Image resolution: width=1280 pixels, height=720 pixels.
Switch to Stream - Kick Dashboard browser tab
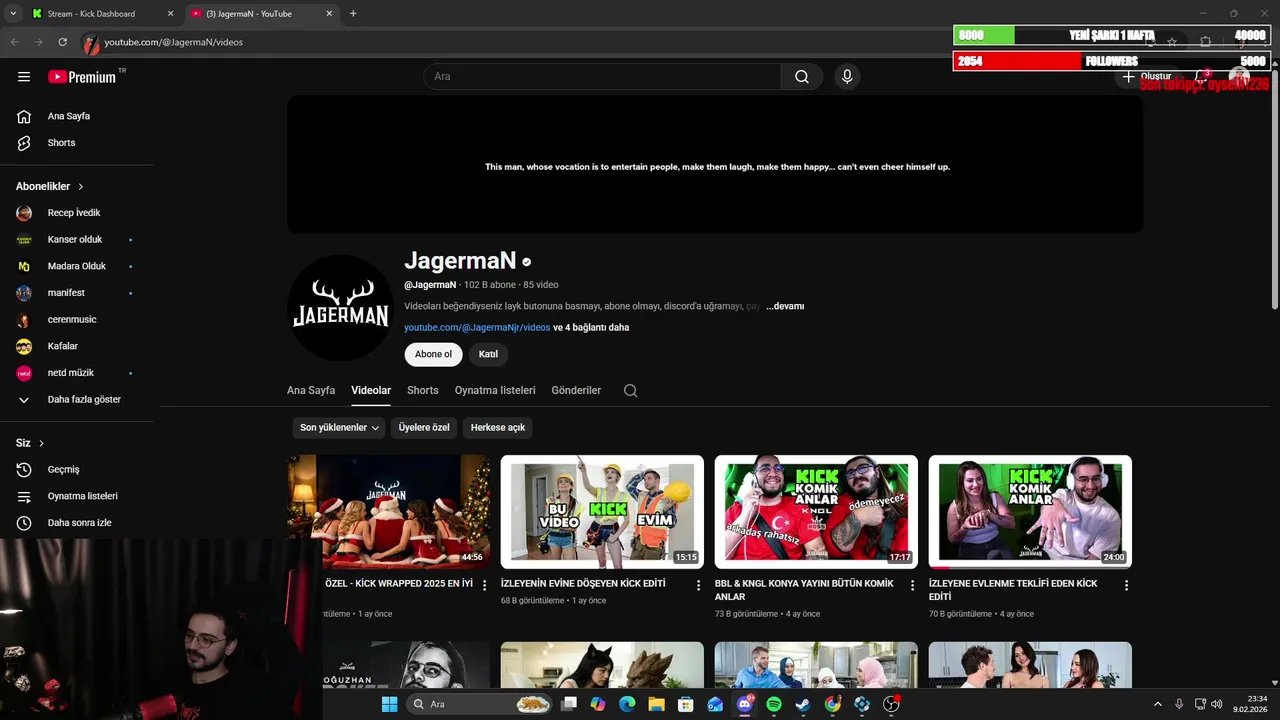pos(103,14)
